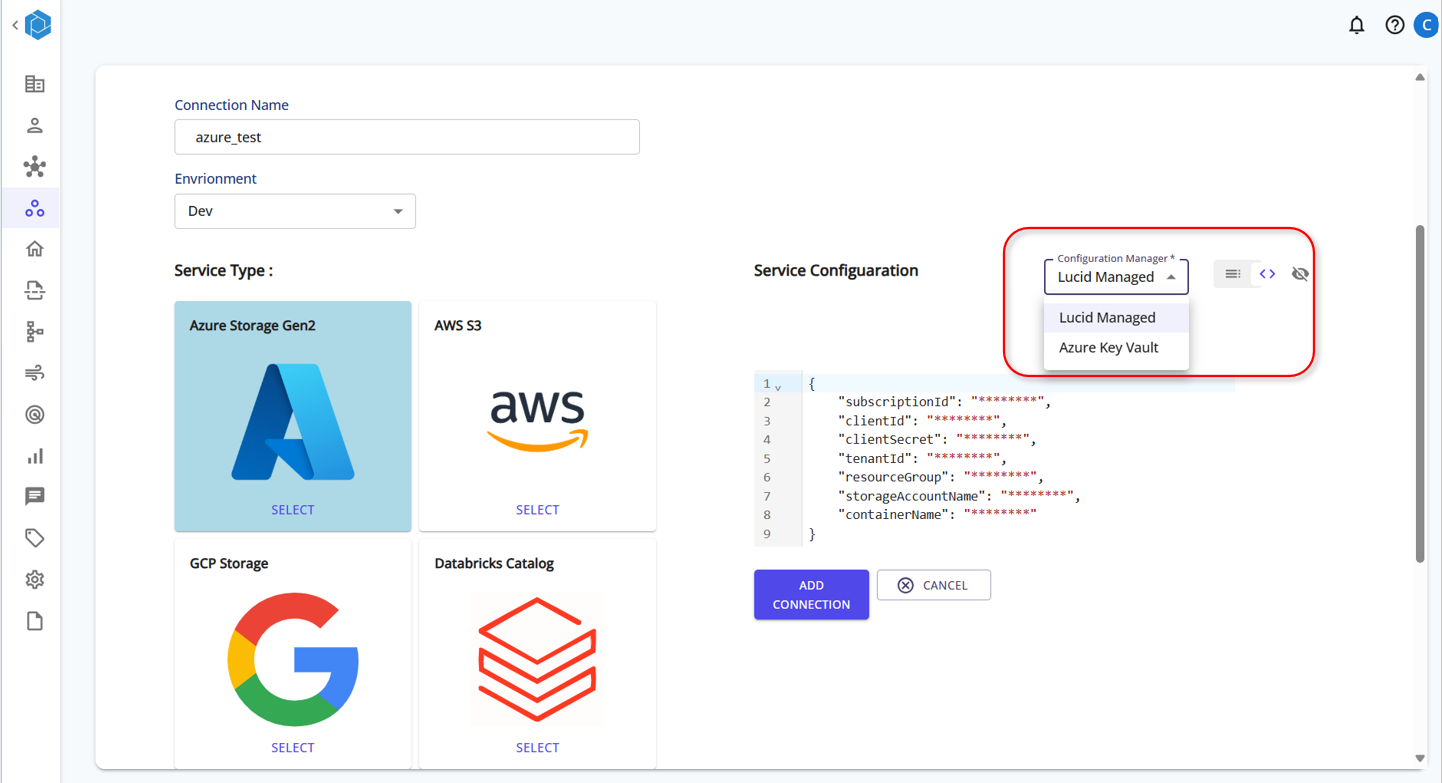This screenshot has width=1442, height=783.
Task: Open the Environment dropdown showing Dev
Action: coord(295,211)
